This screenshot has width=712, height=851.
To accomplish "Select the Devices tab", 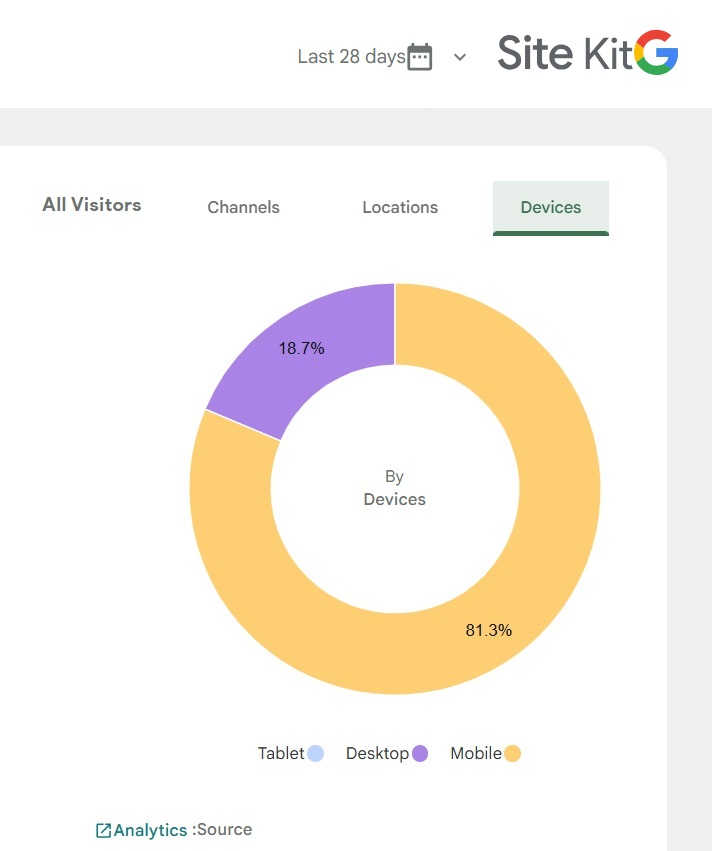I will tap(551, 208).
